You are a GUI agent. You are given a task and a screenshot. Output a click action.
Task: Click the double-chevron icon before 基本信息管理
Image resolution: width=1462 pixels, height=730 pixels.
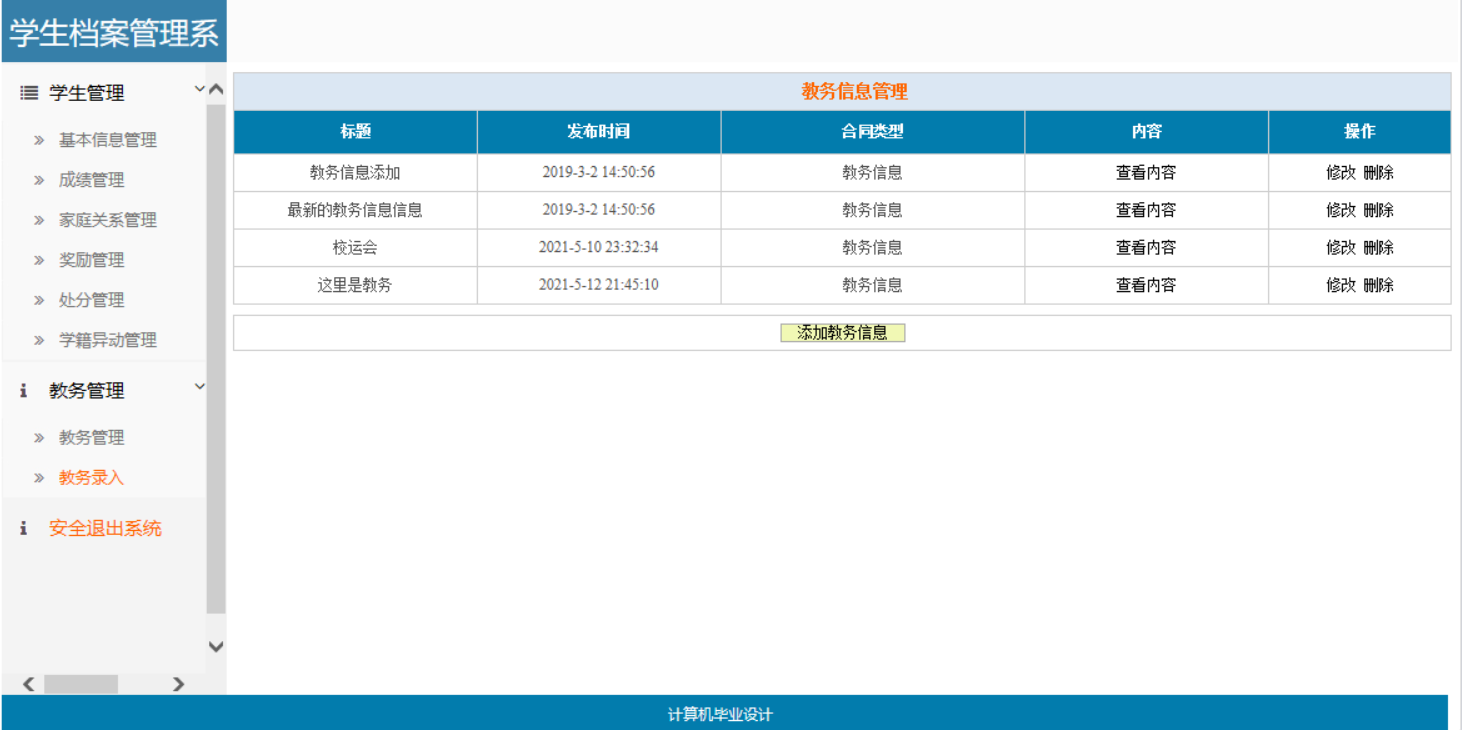click(39, 140)
